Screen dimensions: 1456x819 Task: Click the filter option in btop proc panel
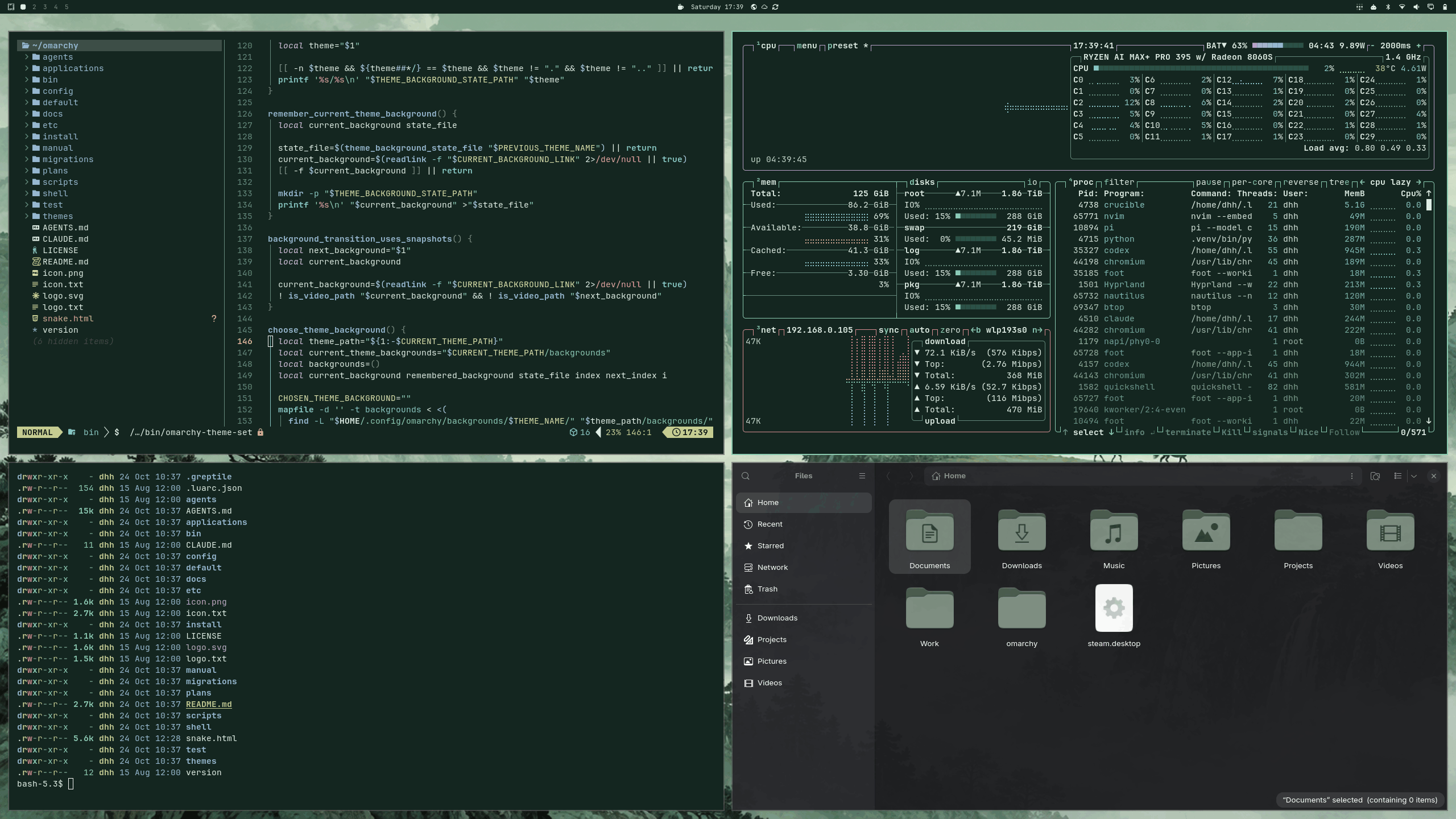(1119, 182)
